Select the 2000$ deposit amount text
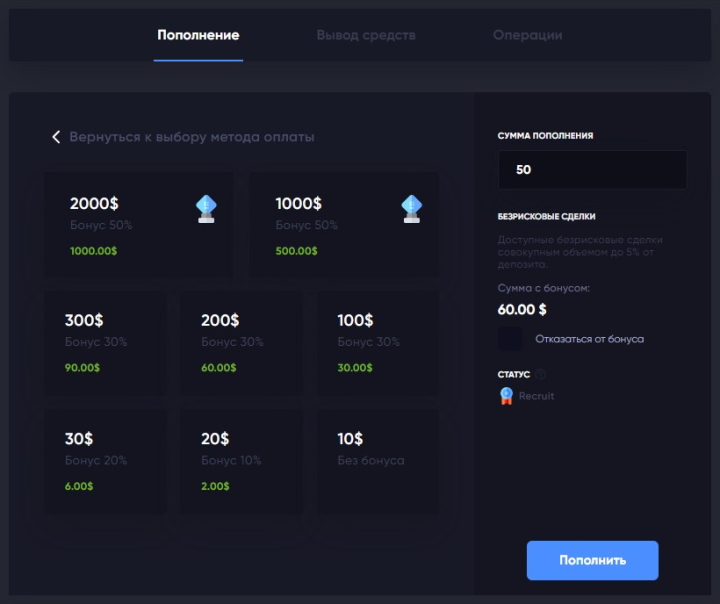The image size is (720, 604). [x=94, y=204]
